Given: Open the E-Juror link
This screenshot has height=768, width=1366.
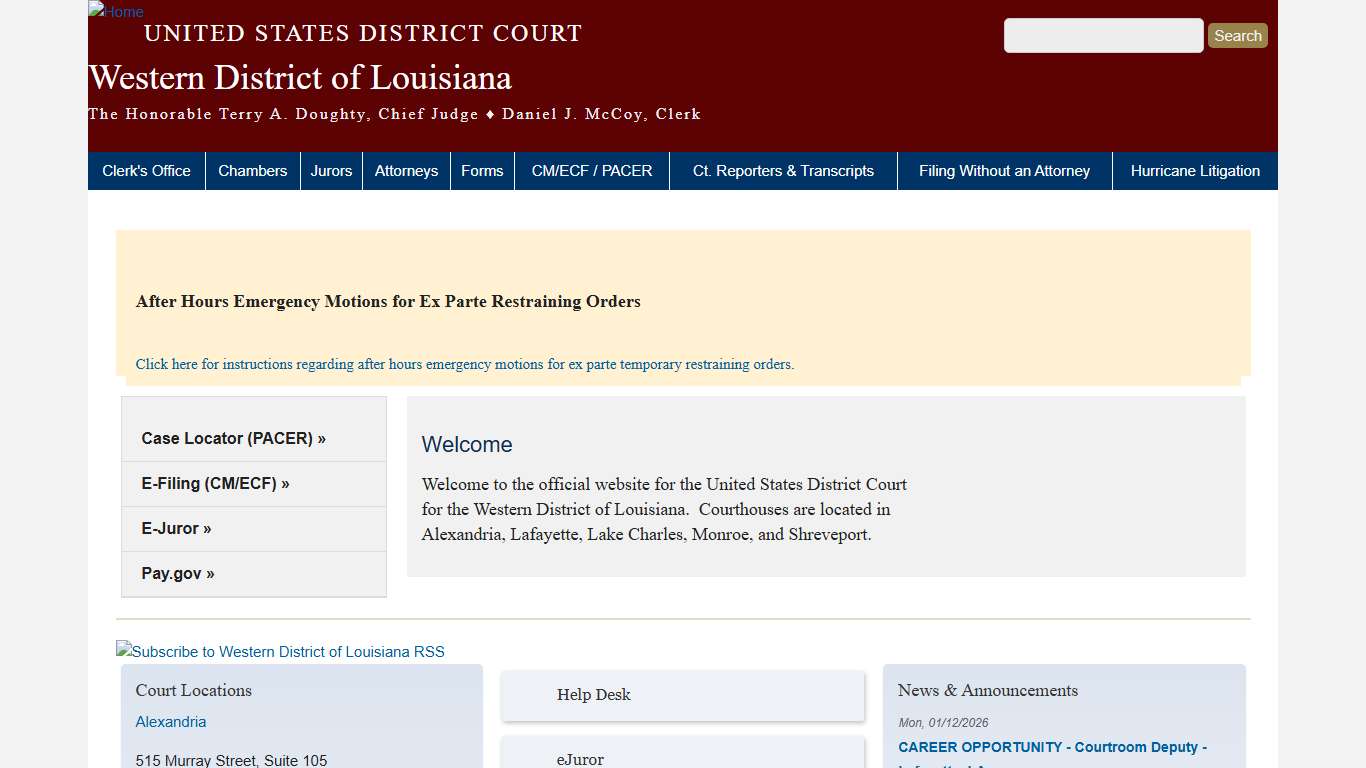Looking at the screenshot, I should coord(176,528).
